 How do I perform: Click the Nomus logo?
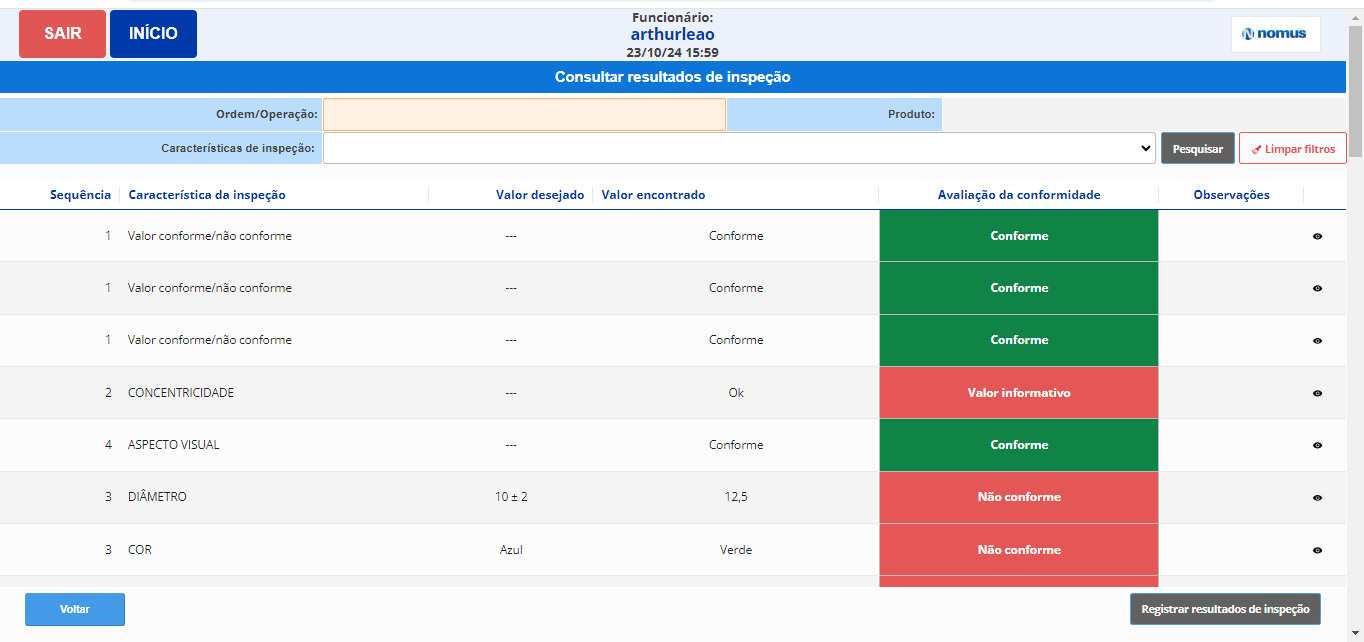1275,34
